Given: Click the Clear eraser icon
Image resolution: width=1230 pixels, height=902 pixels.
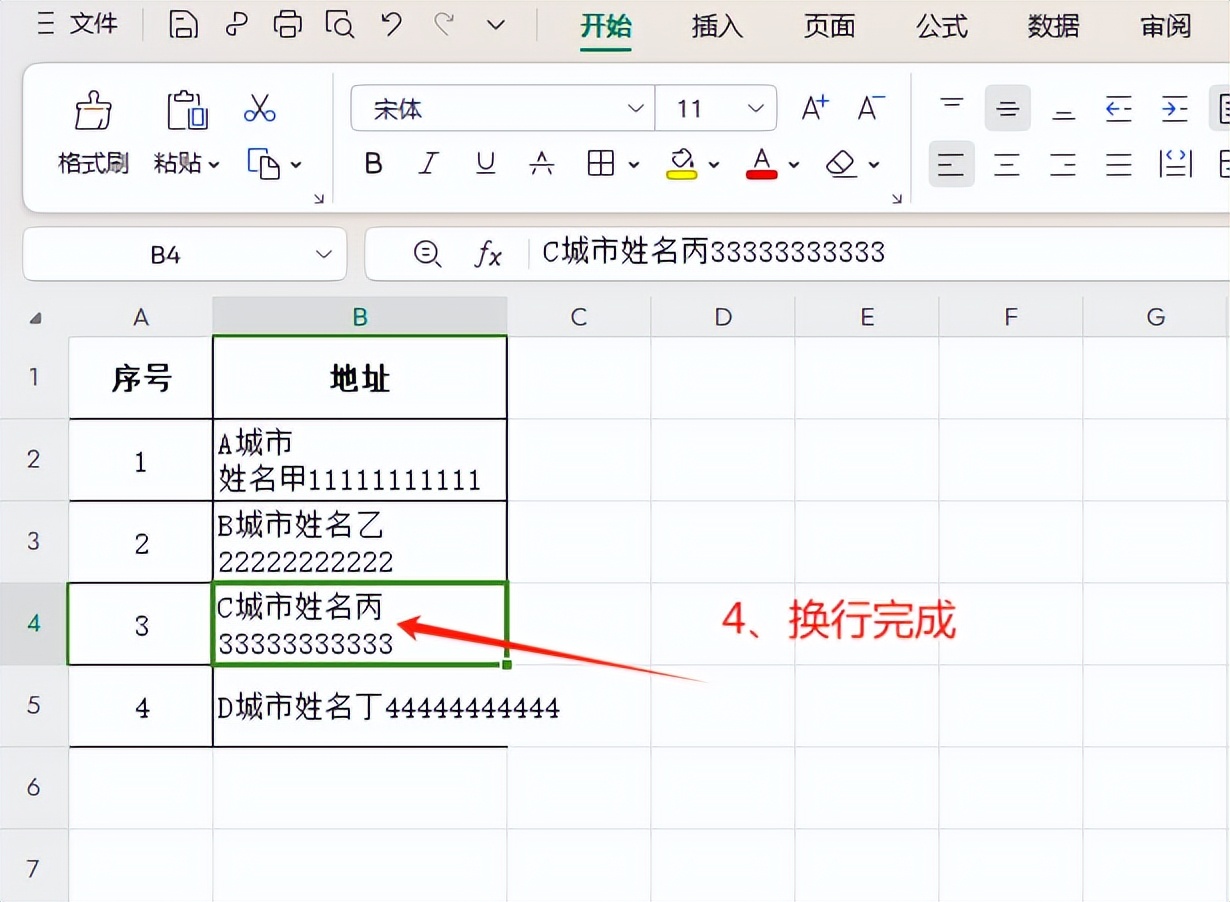Looking at the screenshot, I should click(842, 164).
